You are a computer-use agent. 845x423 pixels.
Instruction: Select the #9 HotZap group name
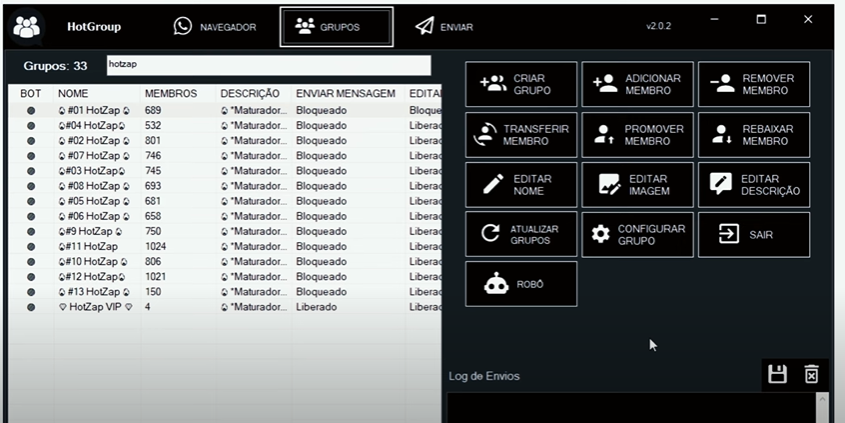90,231
